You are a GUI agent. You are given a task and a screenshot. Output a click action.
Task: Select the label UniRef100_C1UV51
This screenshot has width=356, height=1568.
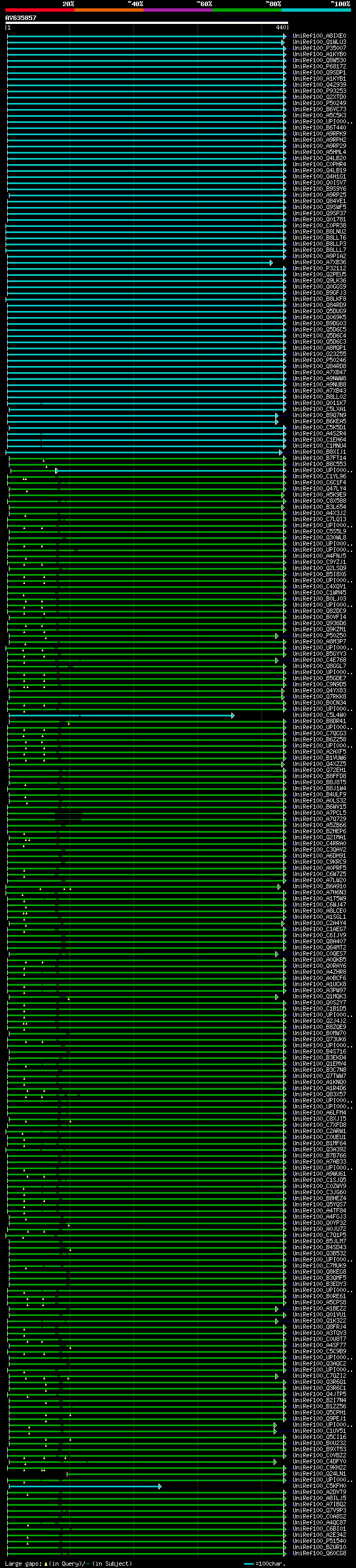[x=319, y=1431]
